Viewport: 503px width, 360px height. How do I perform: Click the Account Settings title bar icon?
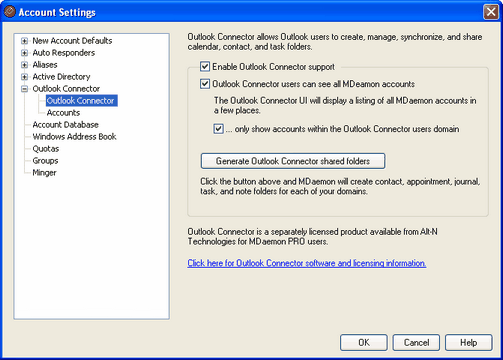point(9,12)
